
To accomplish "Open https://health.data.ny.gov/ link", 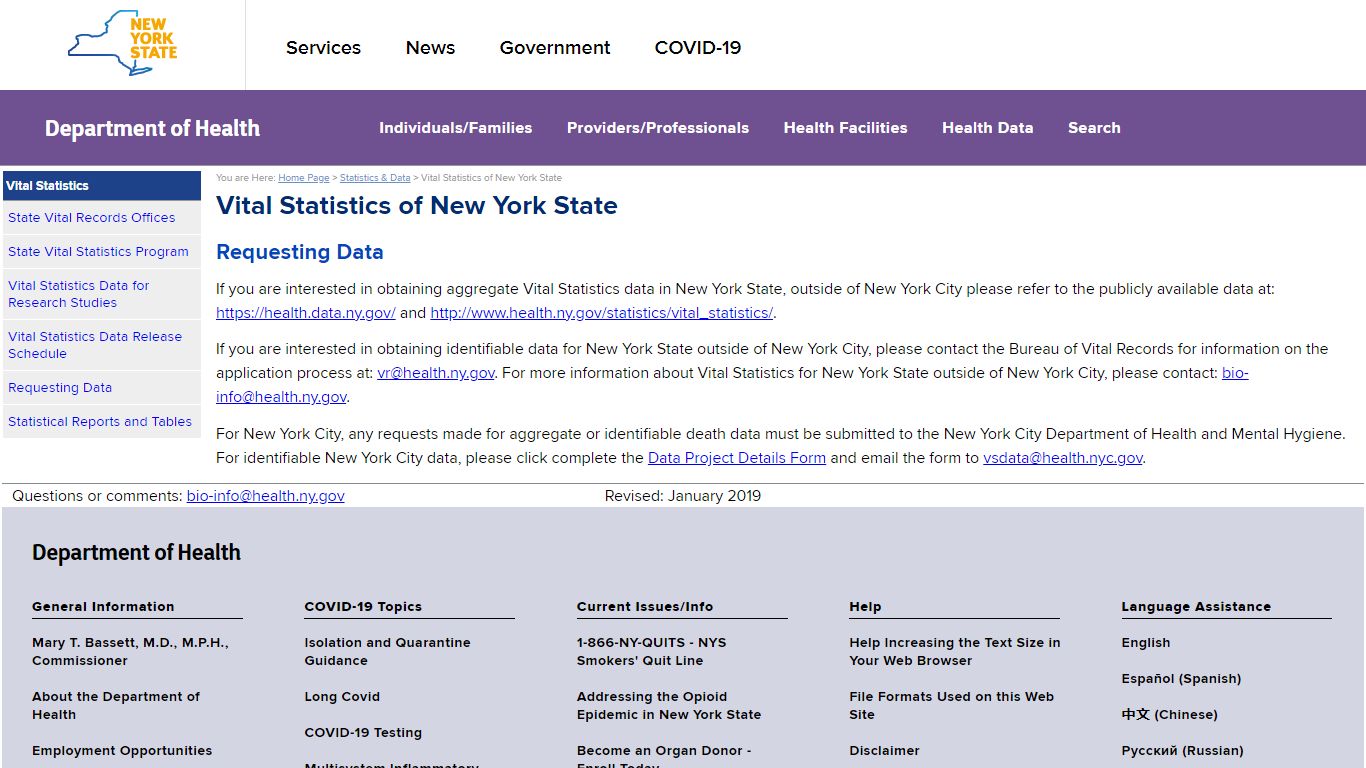I will pos(306,313).
